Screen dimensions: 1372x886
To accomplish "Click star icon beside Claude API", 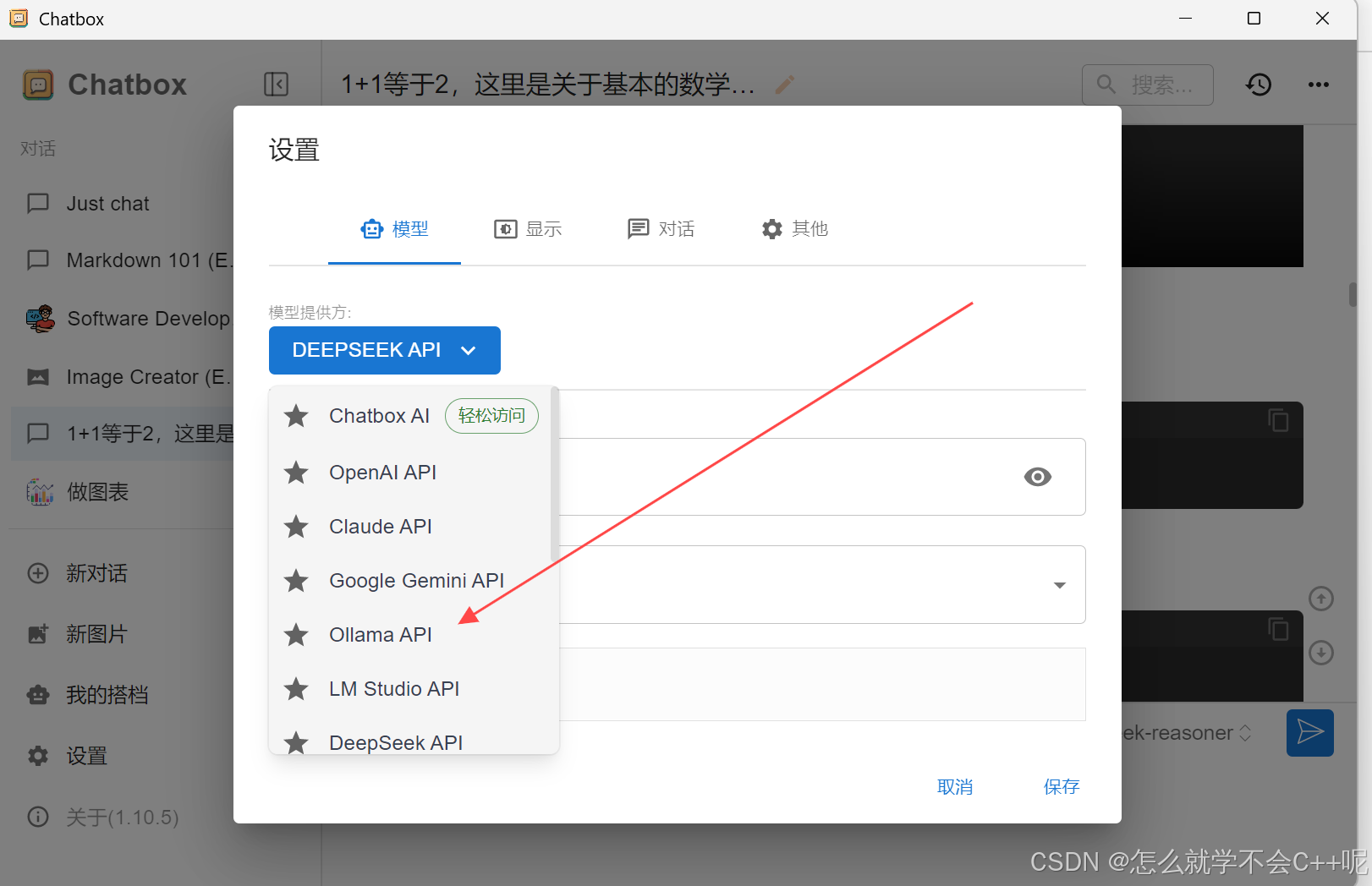I will pos(296,527).
